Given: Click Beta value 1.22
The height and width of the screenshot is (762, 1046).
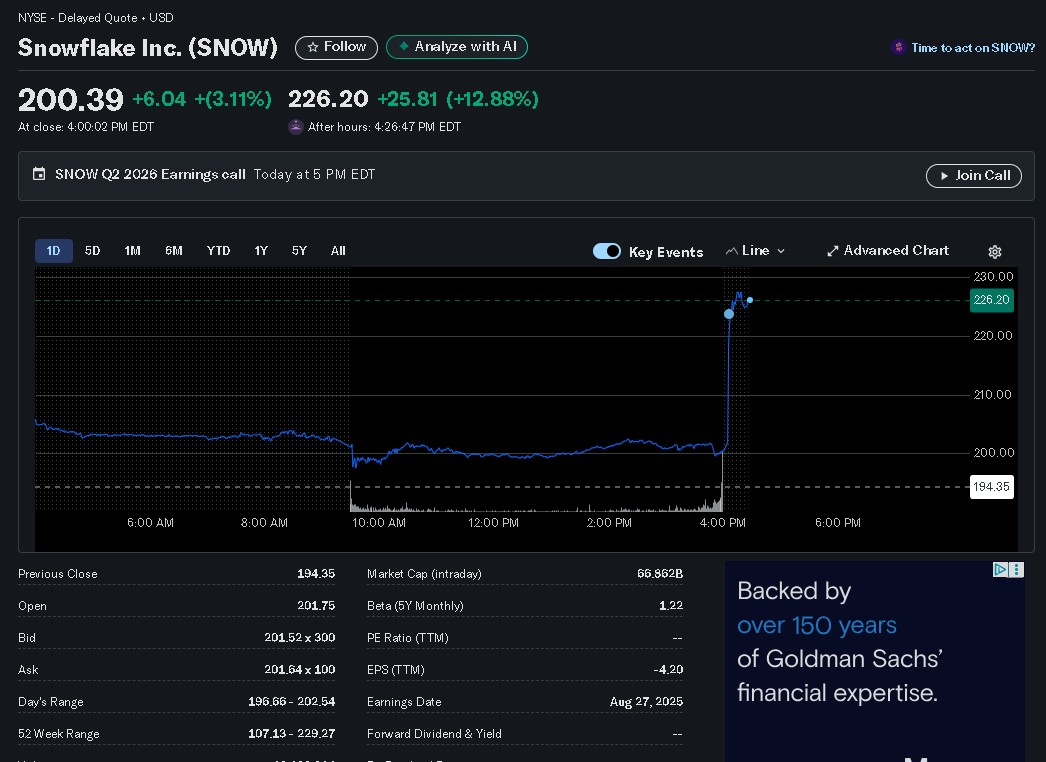Looking at the screenshot, I should [x=671, y=606].
